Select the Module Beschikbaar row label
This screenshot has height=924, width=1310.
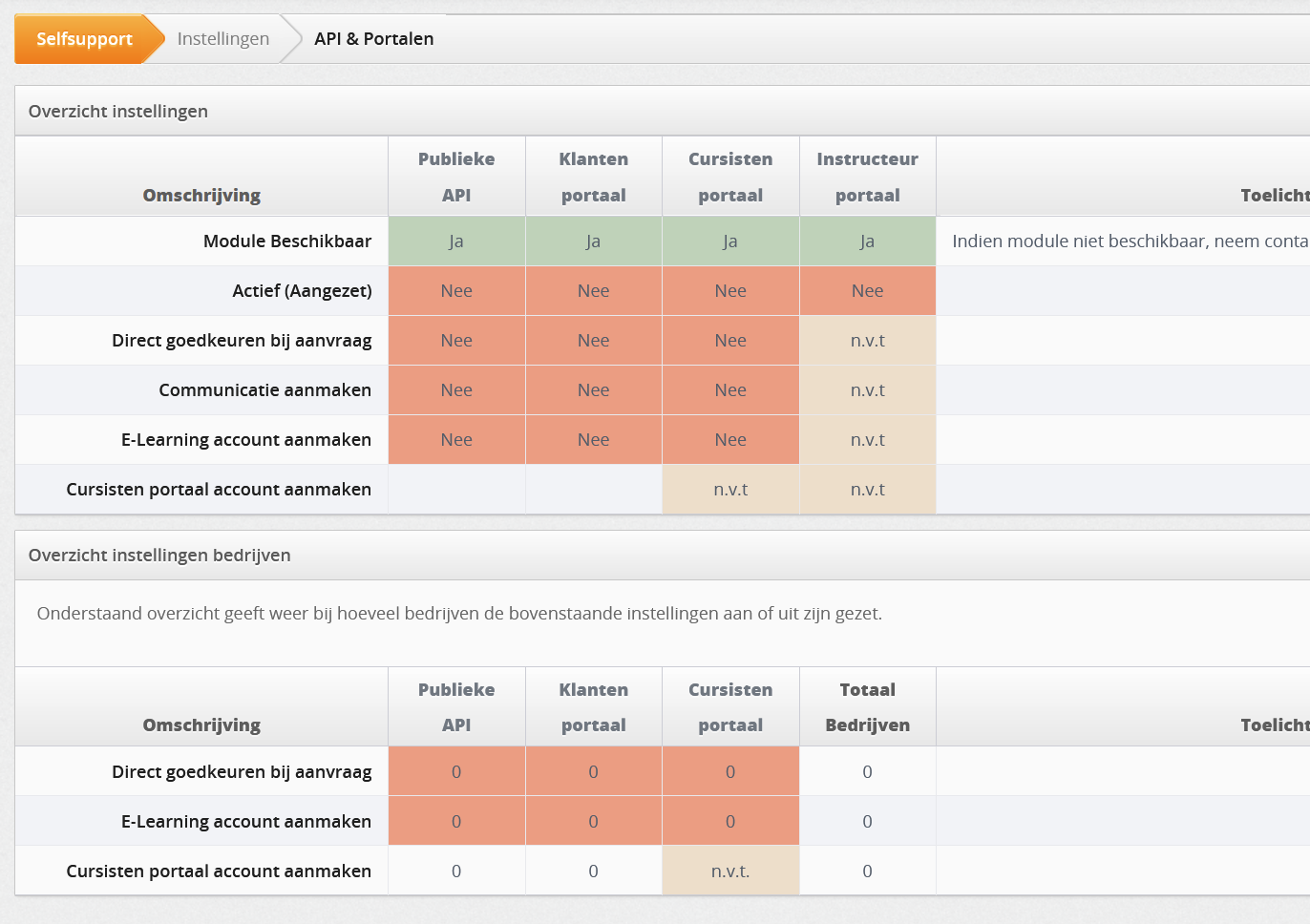pyautogui.click(x=287, y=241)
